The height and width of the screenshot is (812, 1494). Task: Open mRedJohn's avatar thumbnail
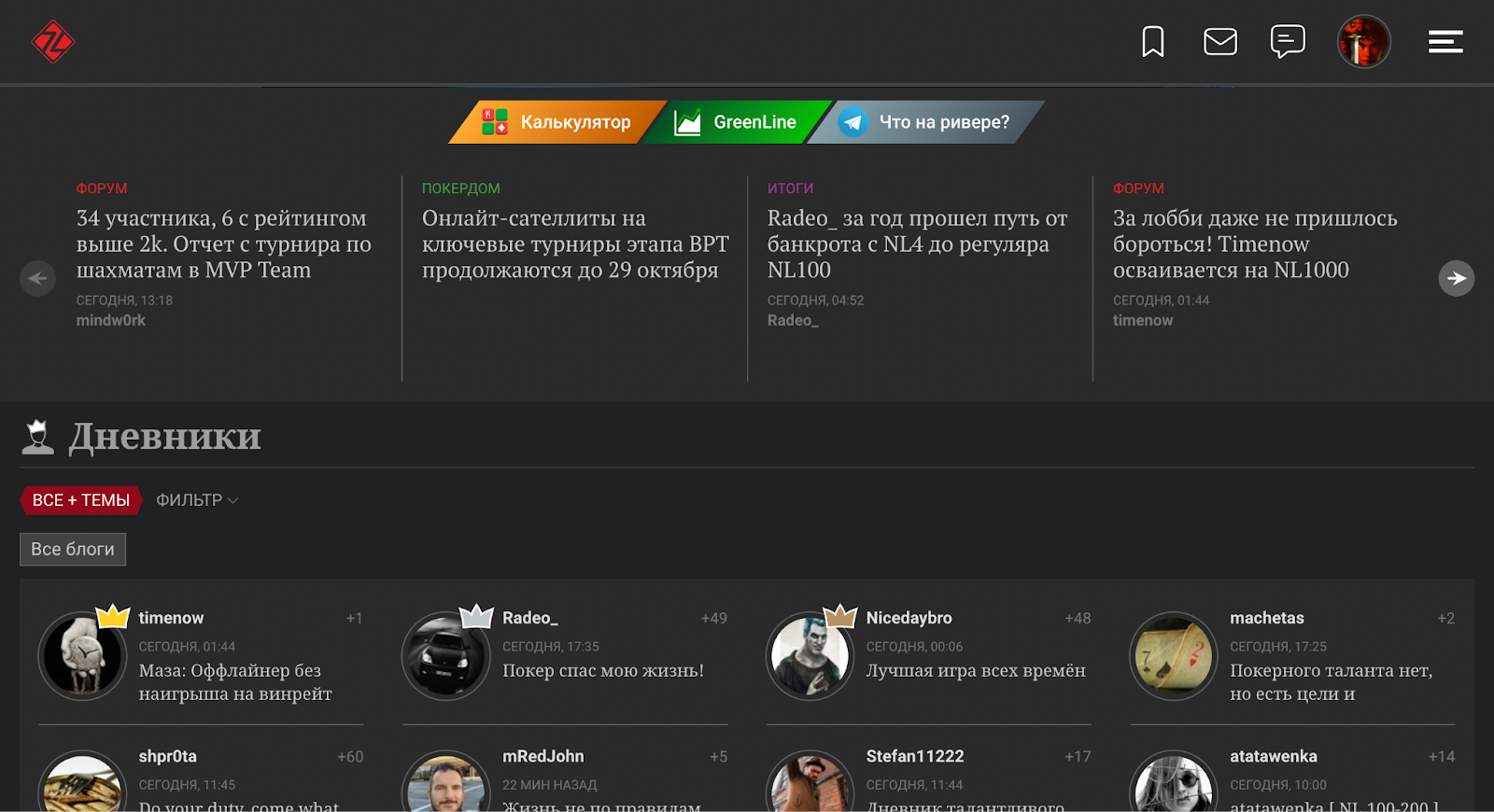(446, 782)
